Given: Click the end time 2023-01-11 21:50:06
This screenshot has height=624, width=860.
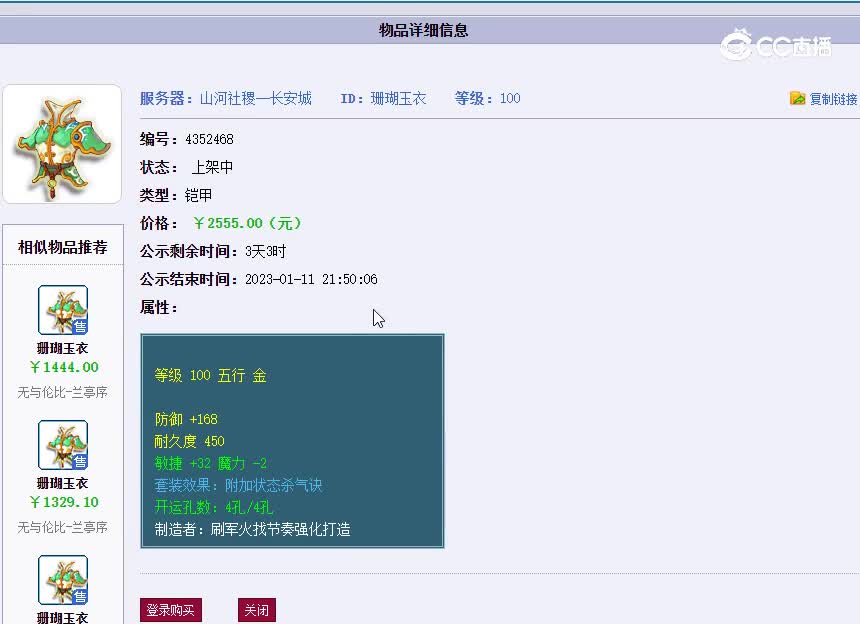Looking at the screenshot, I should click(x=311, y=280).
